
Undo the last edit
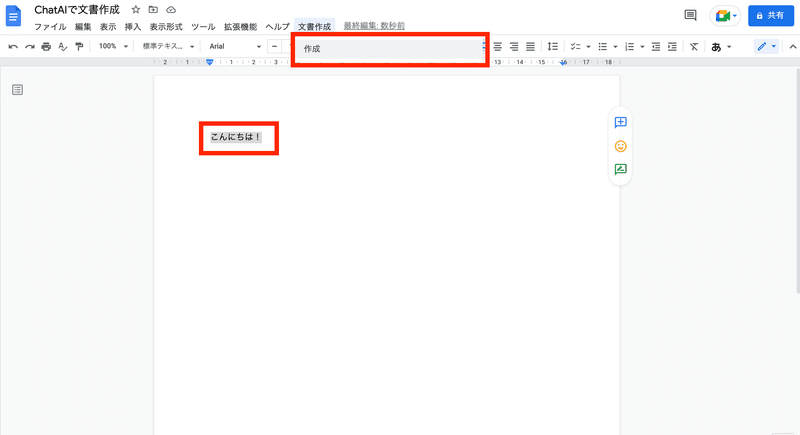[13, 47]
